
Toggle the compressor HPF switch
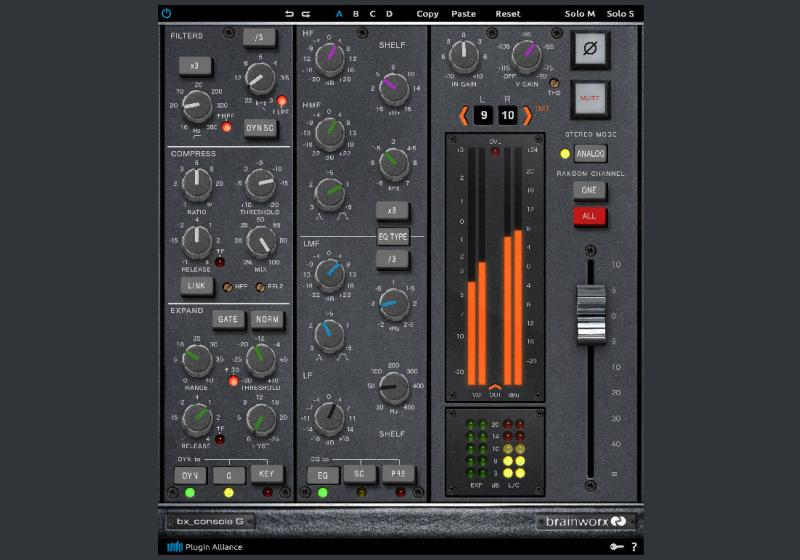coord(228,287)
